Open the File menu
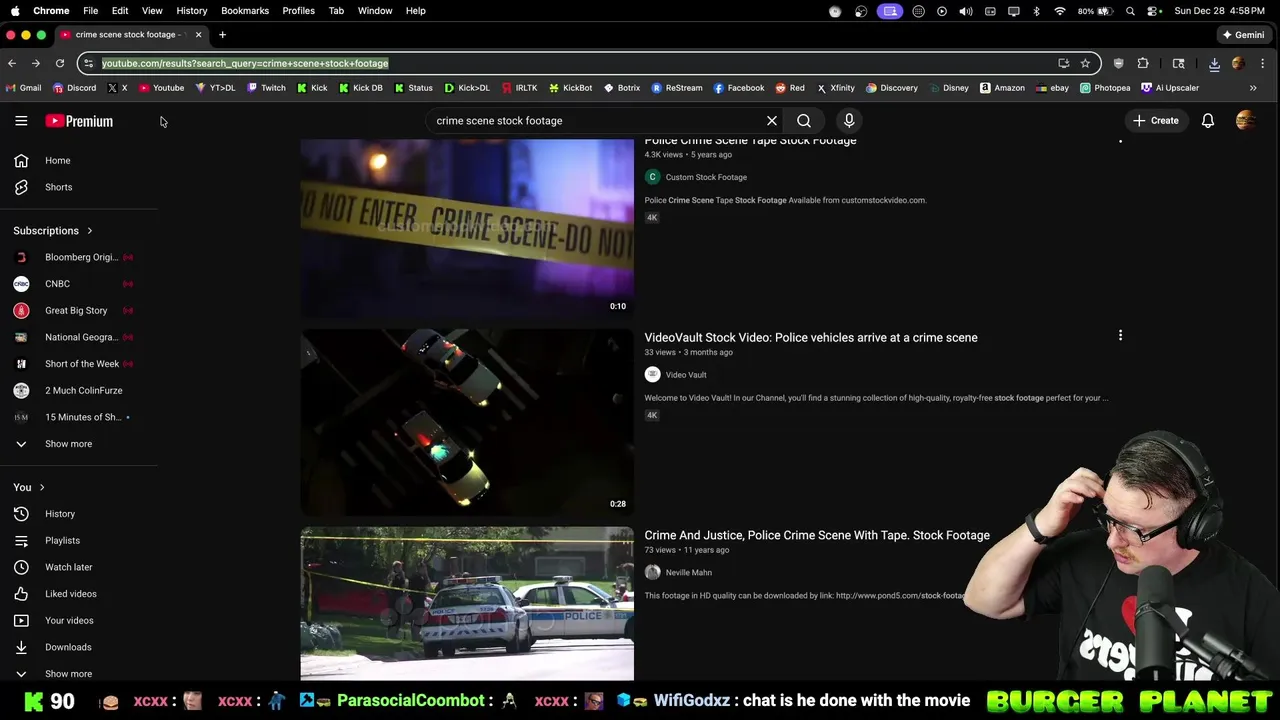The width and height of the screenshot is (1280, 720). [90, 11]
